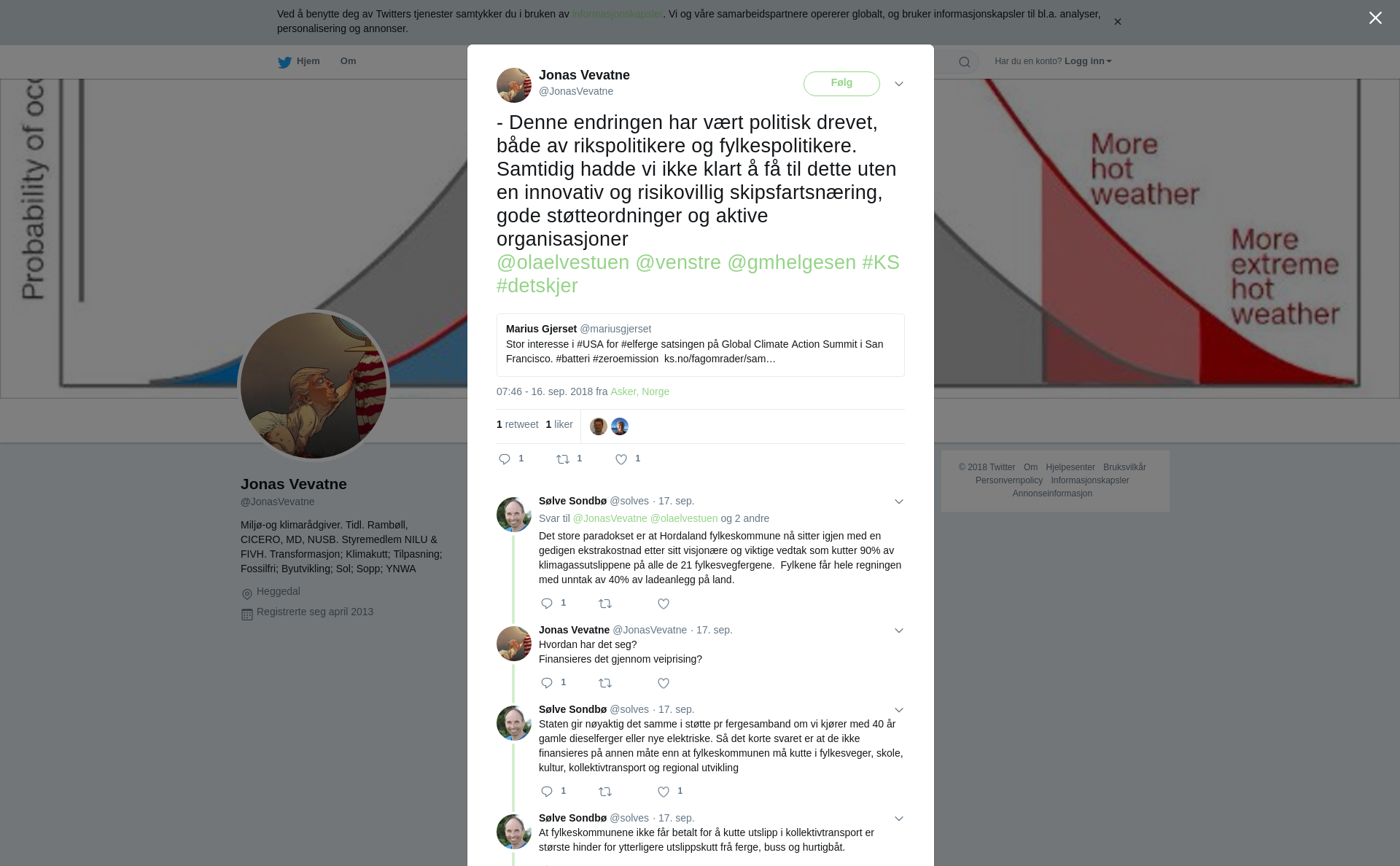Open the quoted Marius Gjerset tweet
Screen dimensions: 1400x866
pyautogui.click(x=700, y=345)
